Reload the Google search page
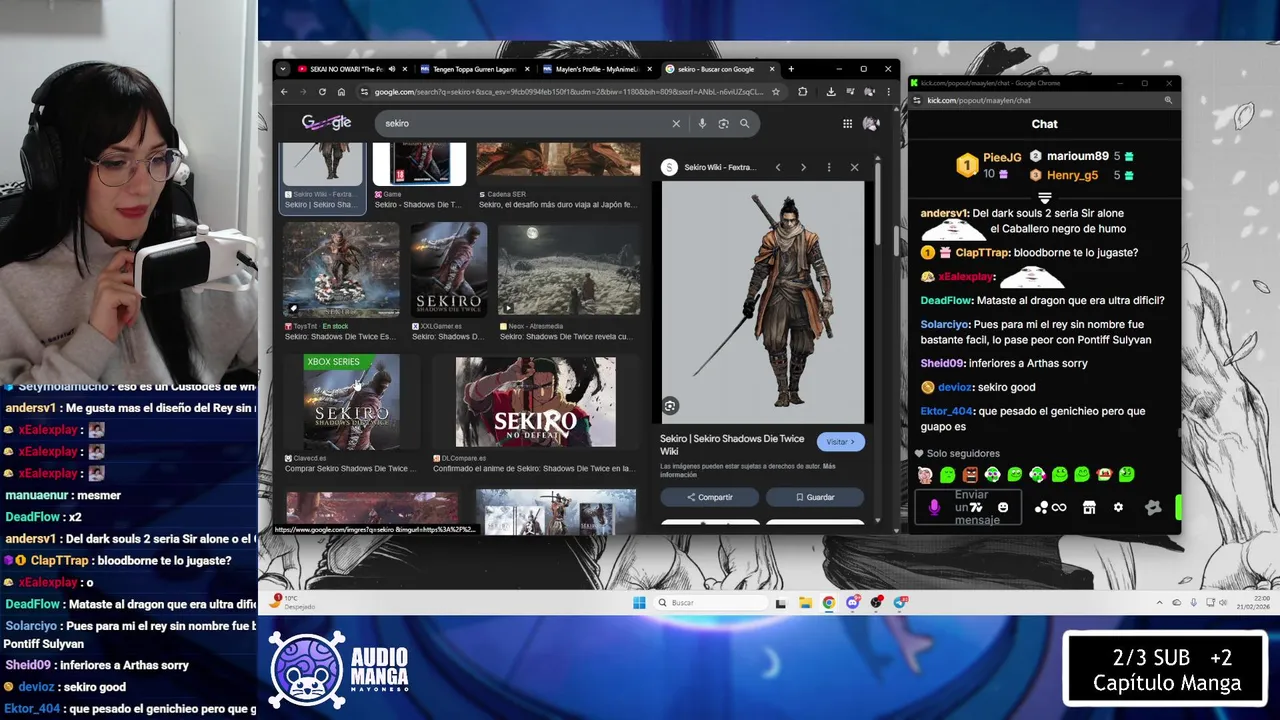1280x720 pixels. [x=322, y=92]
